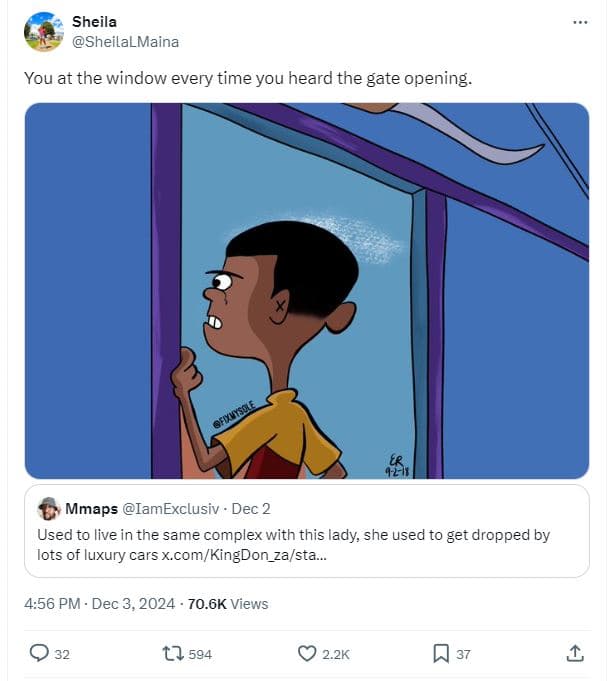Open the three-dot more options menu
Image resolution: width=613 pixels, height=681 pixels.
(580, 22)
